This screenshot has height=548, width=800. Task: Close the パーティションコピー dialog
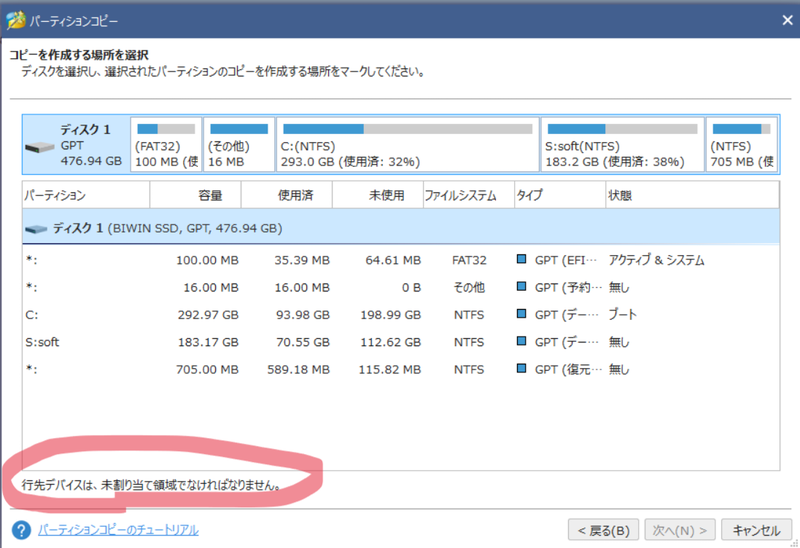tap(787, 20)
